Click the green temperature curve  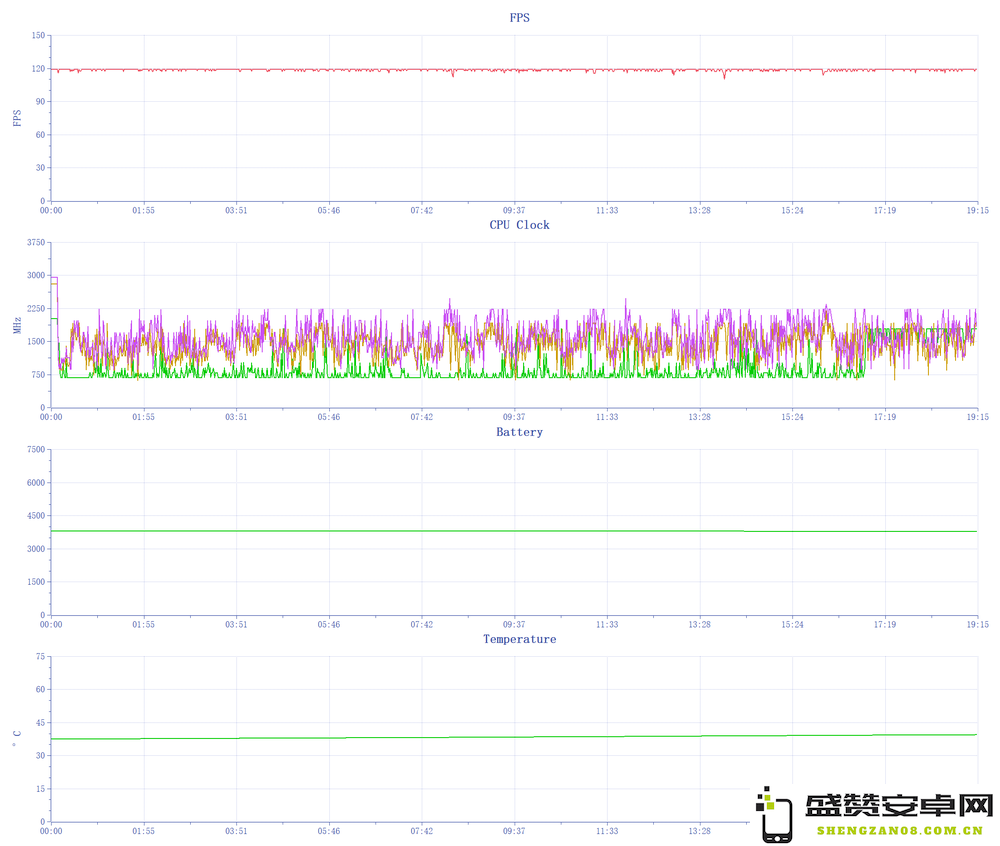(x=514, y=737)
